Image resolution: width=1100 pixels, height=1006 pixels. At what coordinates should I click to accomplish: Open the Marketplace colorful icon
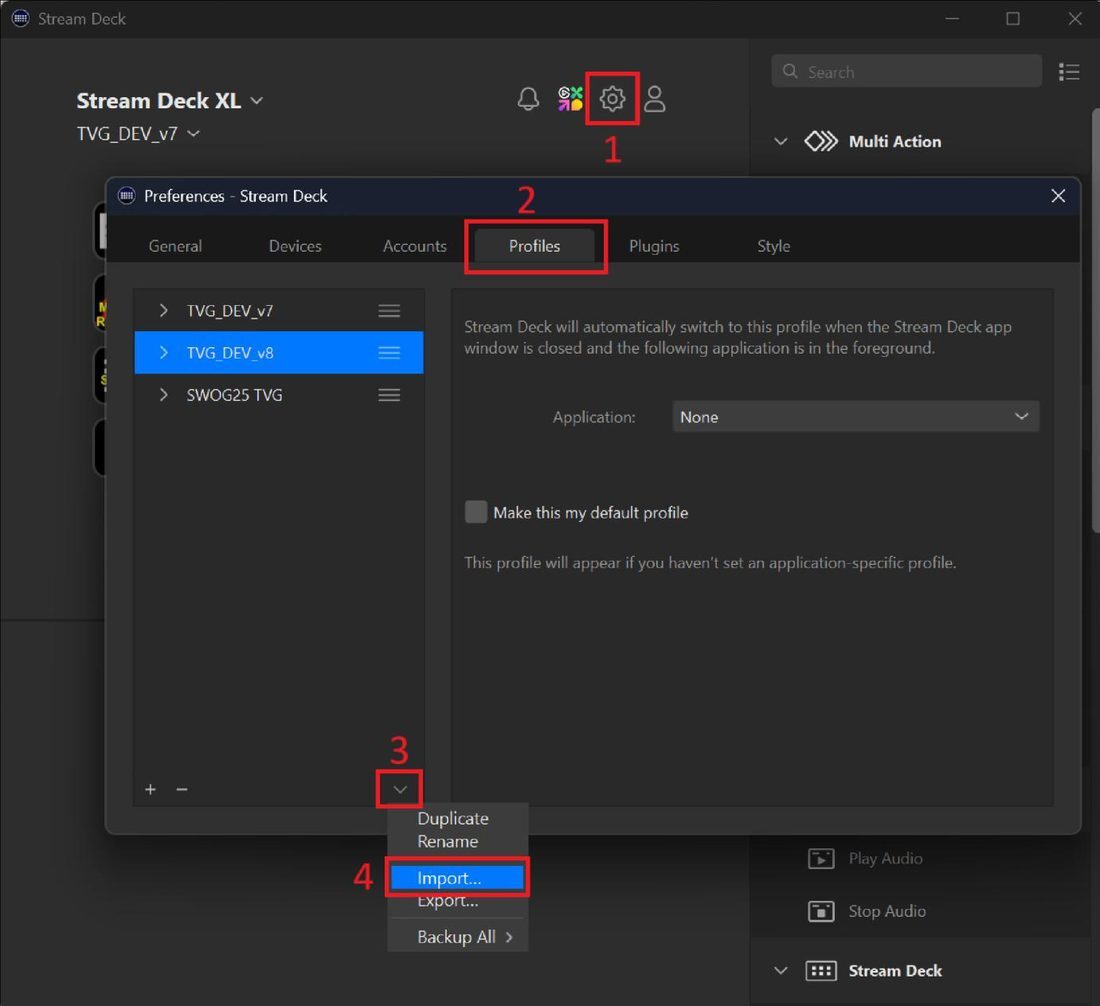click(x=570, y=99)
